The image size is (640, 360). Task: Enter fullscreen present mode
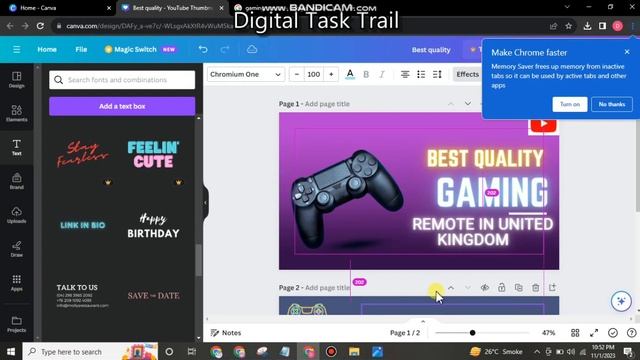click(x=594, y=333)
